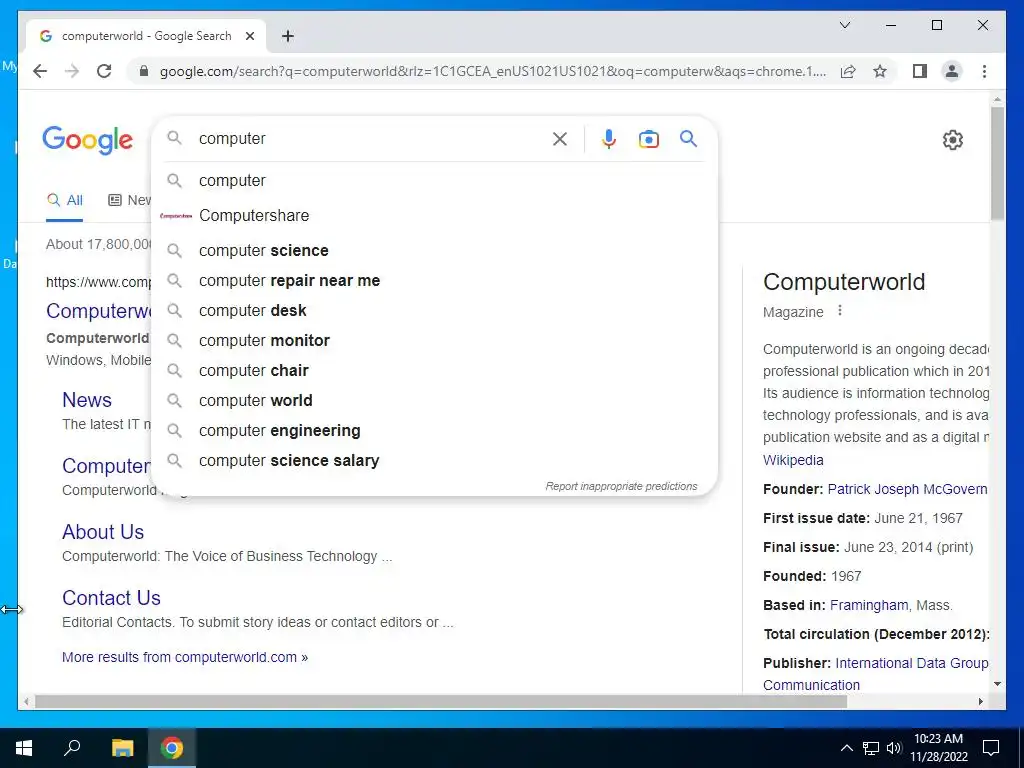The image size is (1024, 768).
Task: Open tab search chevron in title bar
Action: (x=844, y=25)
